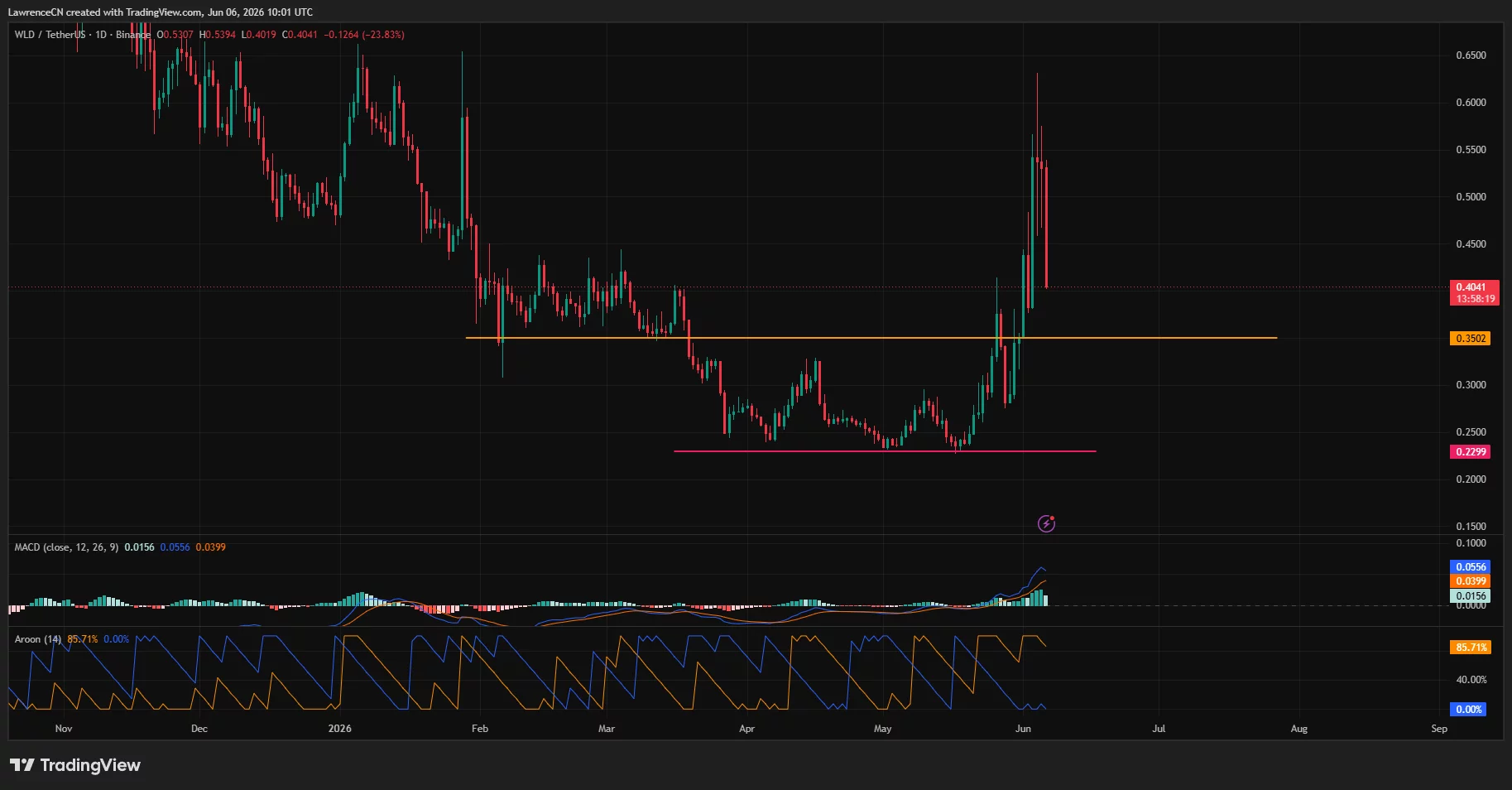The height and width of the screenshot is (790, 1512).
Task: Click the 0.5000 price axis label
Action: (x=1471, y=197)
